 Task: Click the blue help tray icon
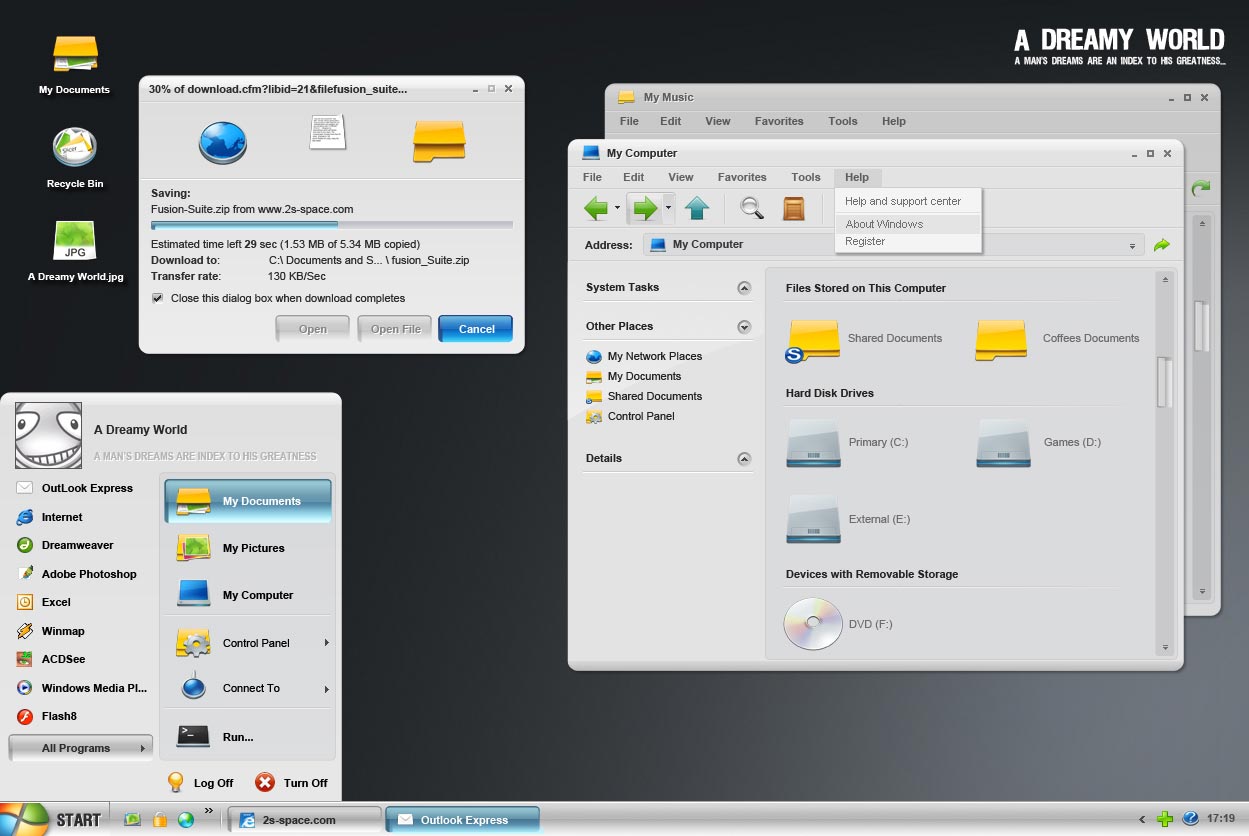1190,819
